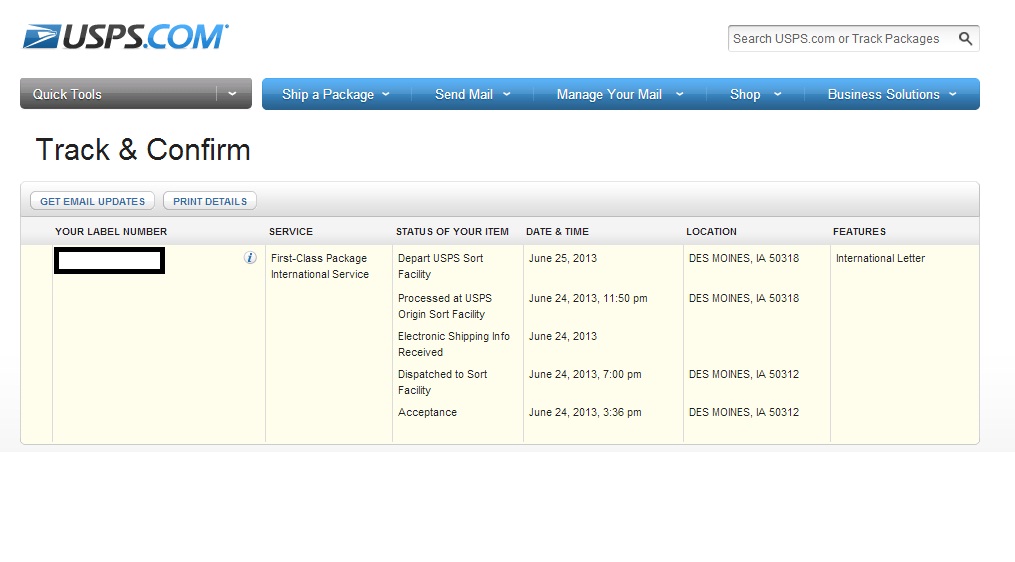The width and height of the screenshot is (1015, 562).
Task: Click DES MOINES, IA 50318 in Depart row
Action: coord(744,258)
